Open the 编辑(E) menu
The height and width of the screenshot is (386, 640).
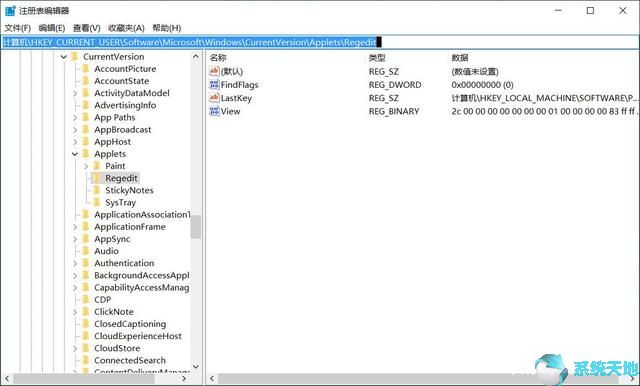point(52,28)
